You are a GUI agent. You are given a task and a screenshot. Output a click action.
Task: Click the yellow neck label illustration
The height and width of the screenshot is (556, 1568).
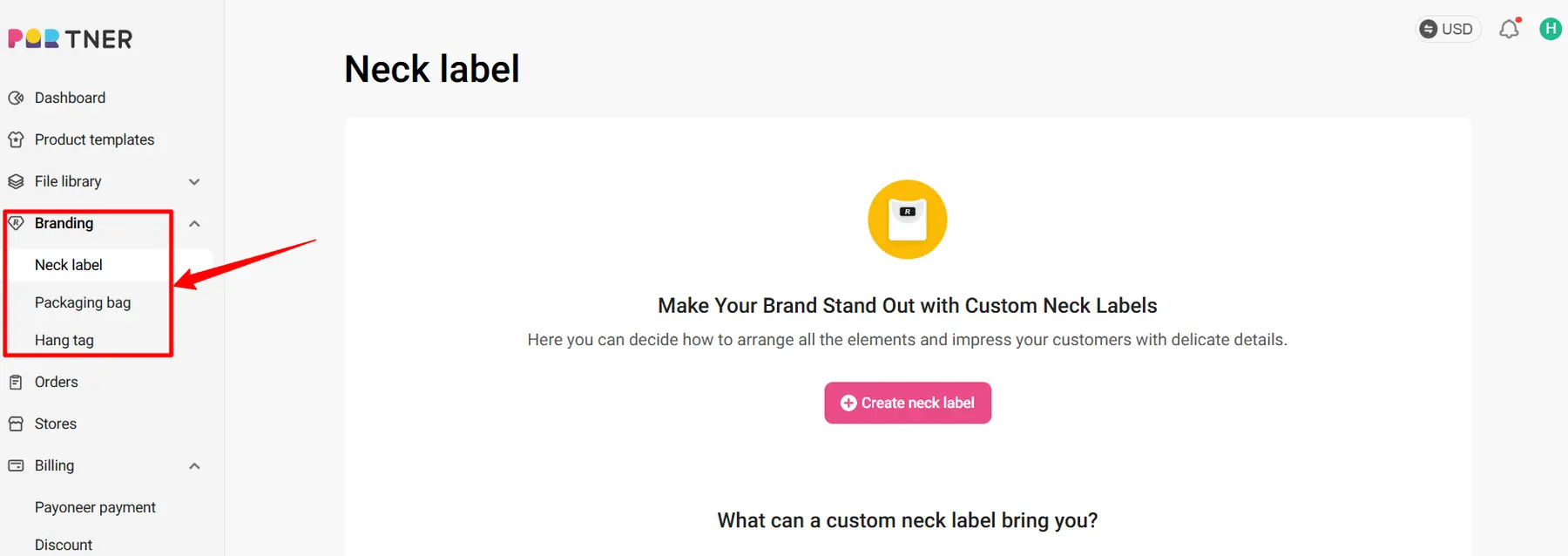[907, 220]
